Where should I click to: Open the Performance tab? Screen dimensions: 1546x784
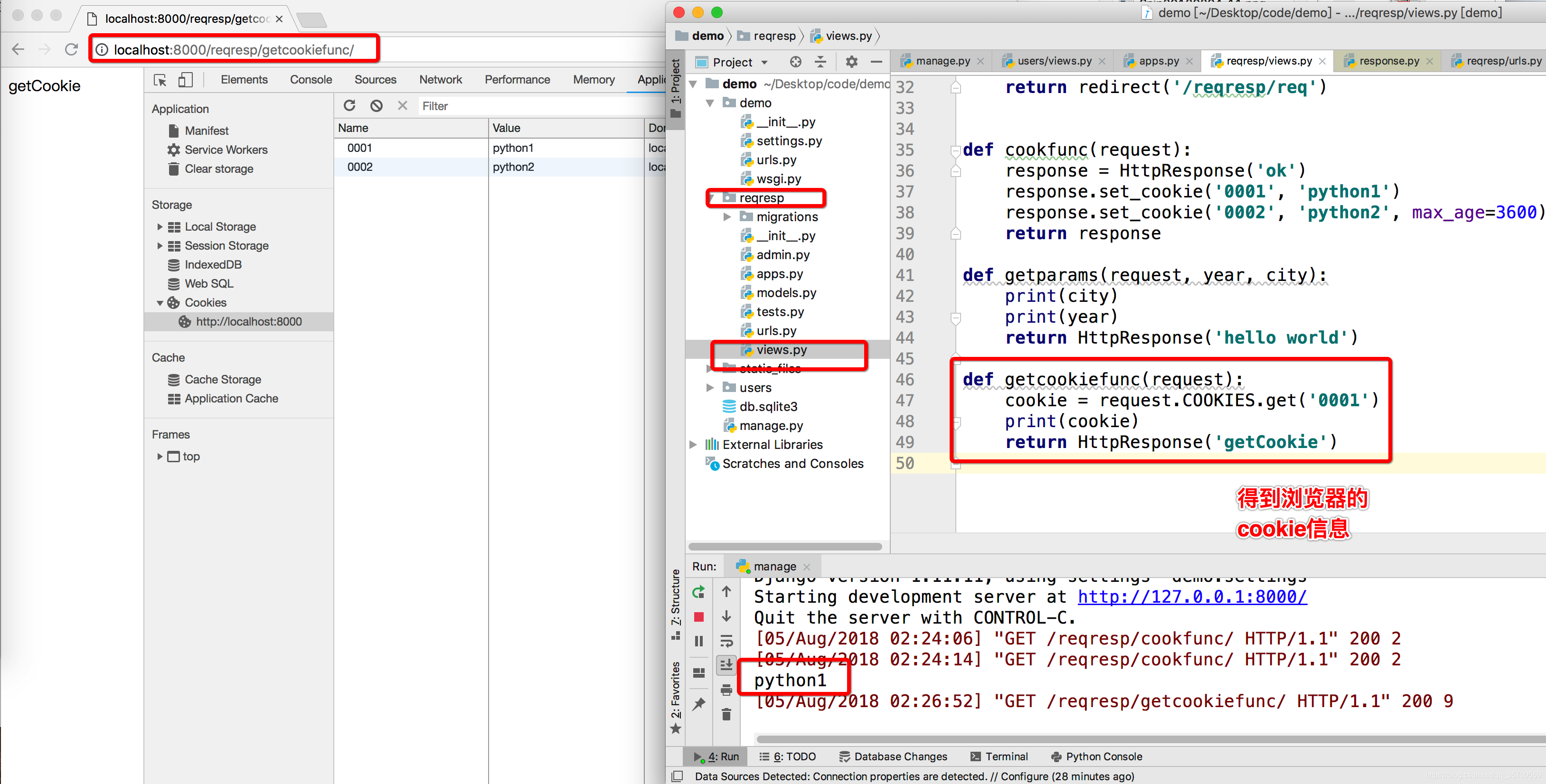pyautogui.click(x=518, y=80)
